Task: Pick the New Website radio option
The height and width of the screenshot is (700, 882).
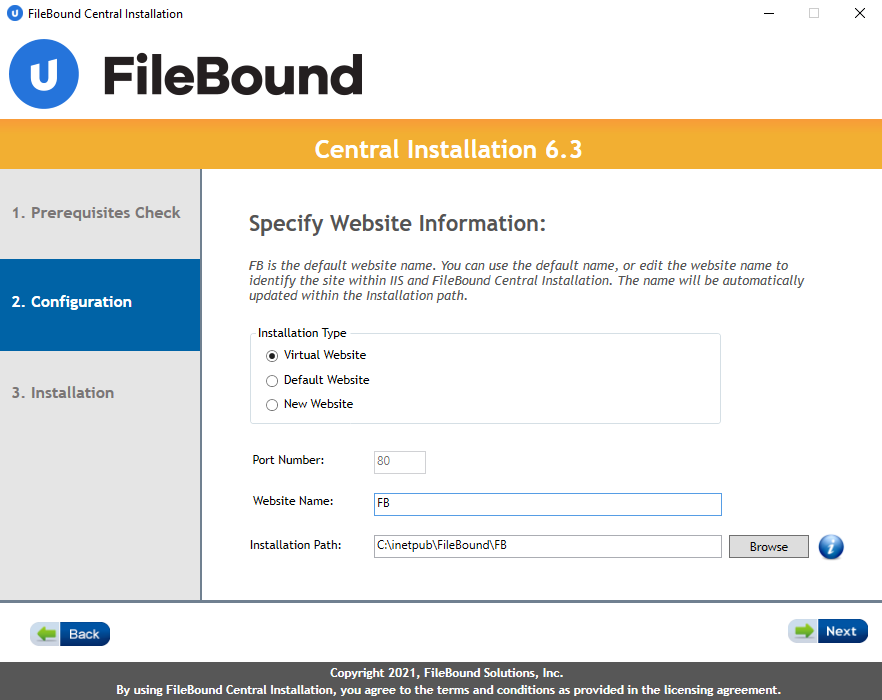Action: 272,405
